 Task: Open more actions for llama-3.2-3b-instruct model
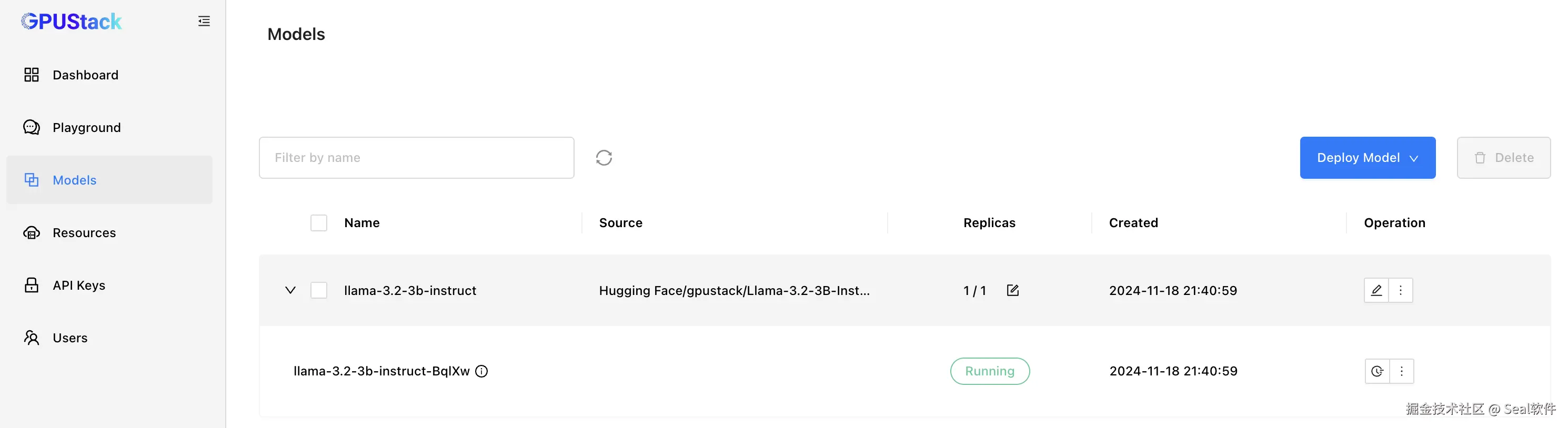1401,291
